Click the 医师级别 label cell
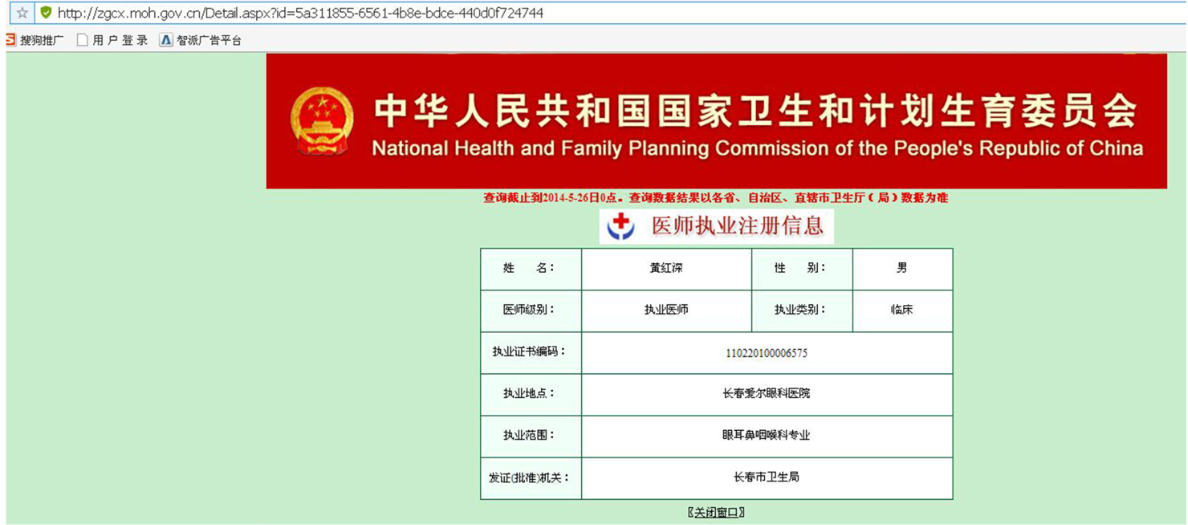The height and width of the screenshot is (525, 1188). click(x=531, y=311)
